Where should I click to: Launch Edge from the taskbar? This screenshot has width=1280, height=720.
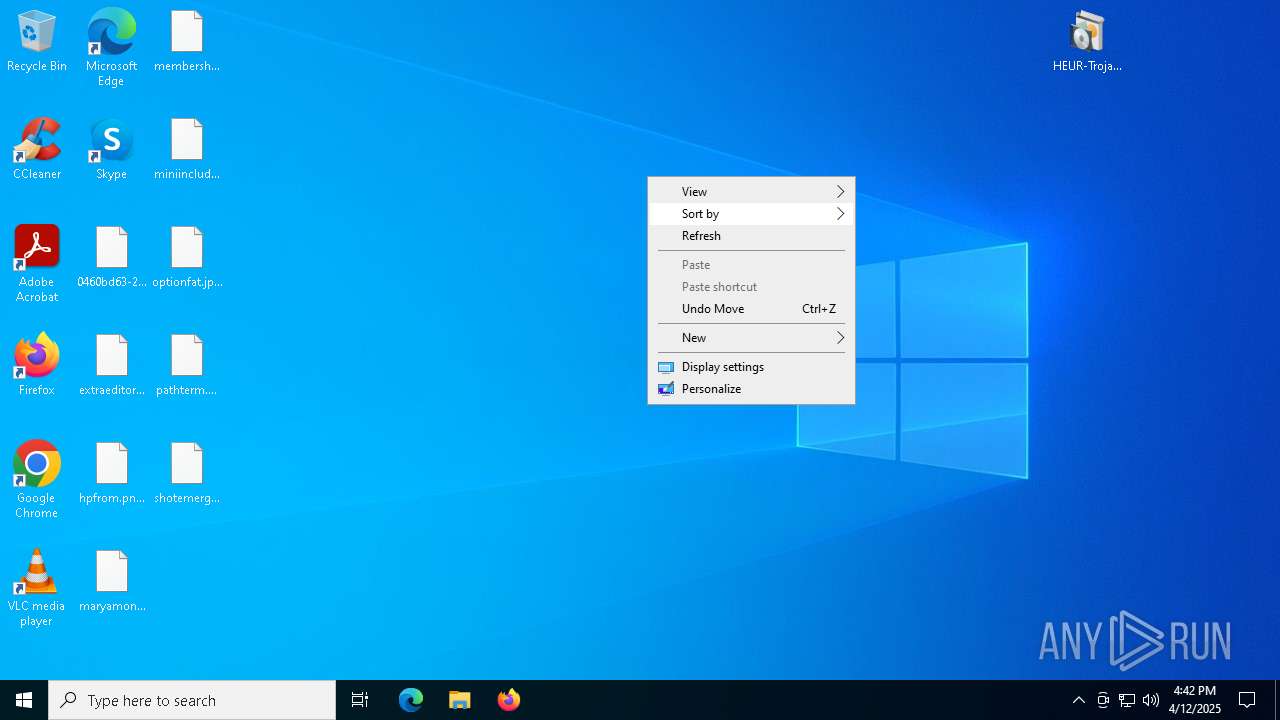pyautogui.click(x=411, y=700)
